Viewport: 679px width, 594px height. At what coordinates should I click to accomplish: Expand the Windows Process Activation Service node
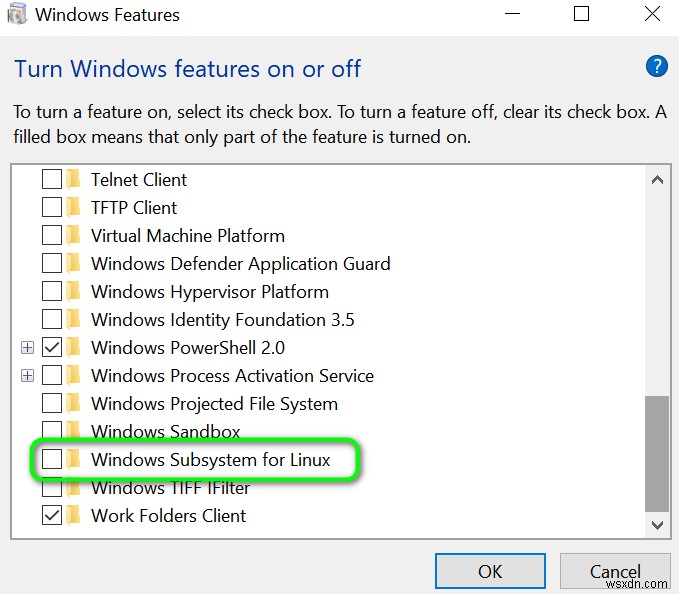[27, 376]
